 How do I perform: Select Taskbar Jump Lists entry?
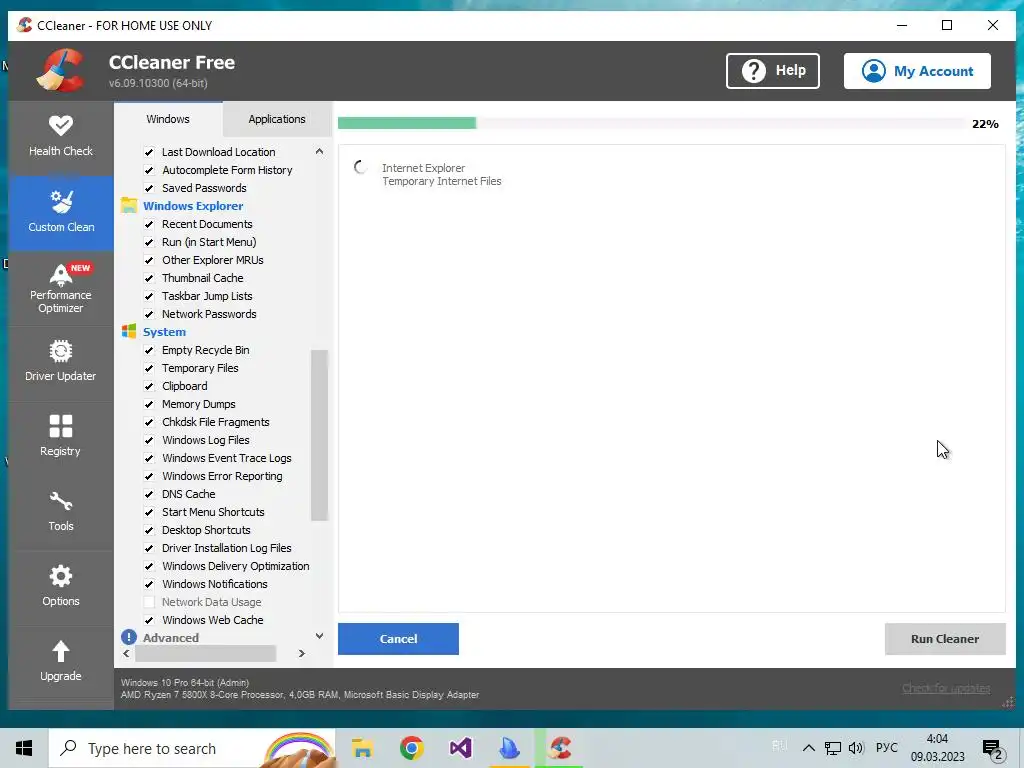207,296
